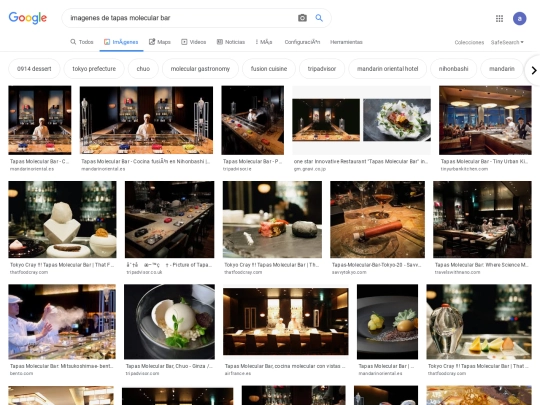This screenshot has width=540, height=405.
Task: Open the tripadvisor.ie bar image
Action: [x=253, y=120]
